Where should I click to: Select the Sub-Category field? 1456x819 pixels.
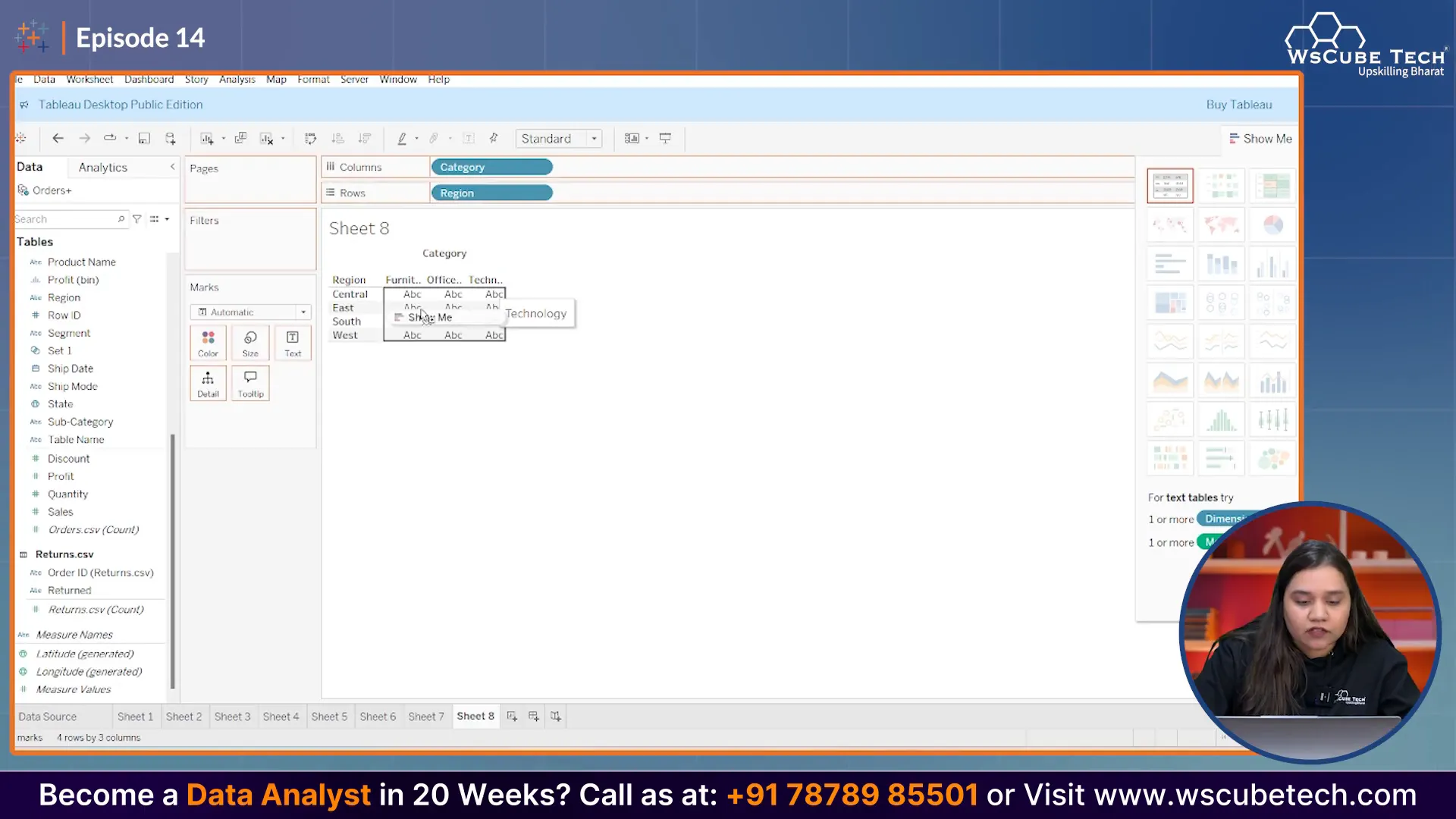(x=80, y=422)
